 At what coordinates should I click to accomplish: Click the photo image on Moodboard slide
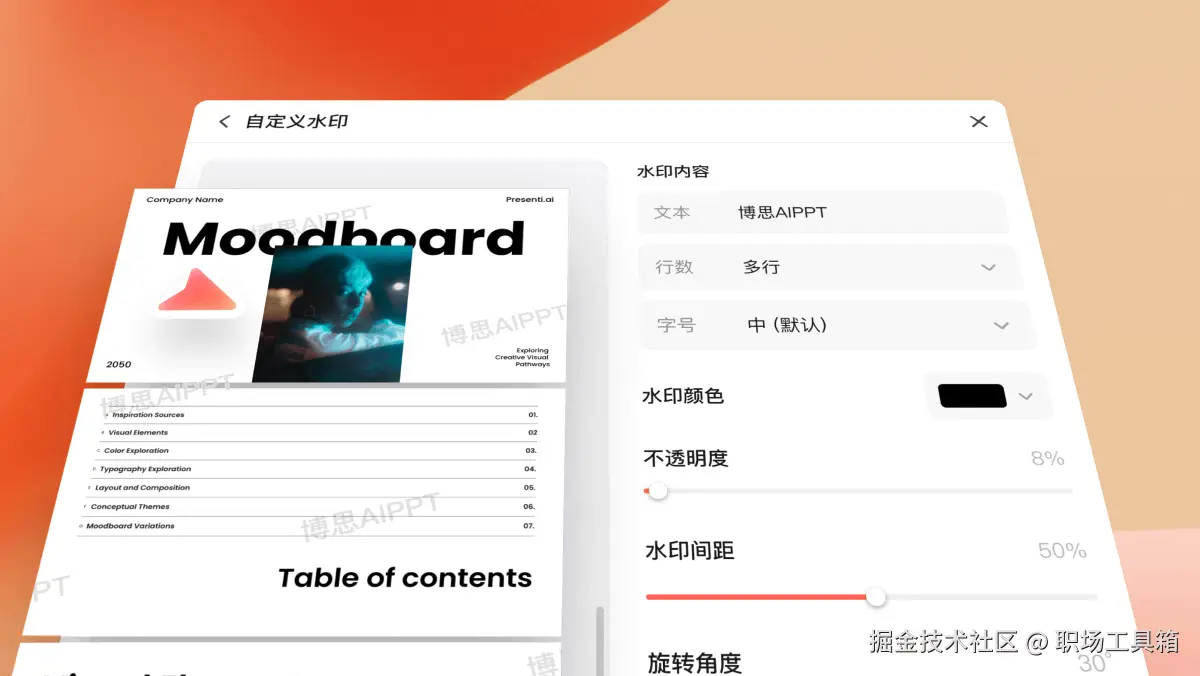pos(333,314)
